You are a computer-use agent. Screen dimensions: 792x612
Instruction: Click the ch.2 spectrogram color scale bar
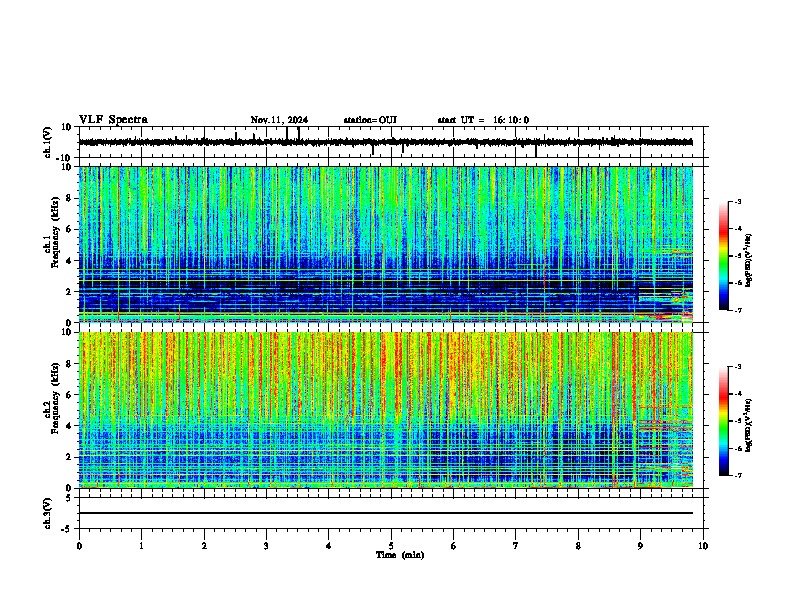tap(724, 421)
